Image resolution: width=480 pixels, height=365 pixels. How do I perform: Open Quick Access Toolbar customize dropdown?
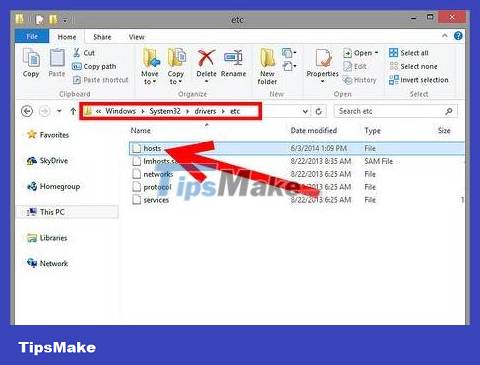point(65,20)
